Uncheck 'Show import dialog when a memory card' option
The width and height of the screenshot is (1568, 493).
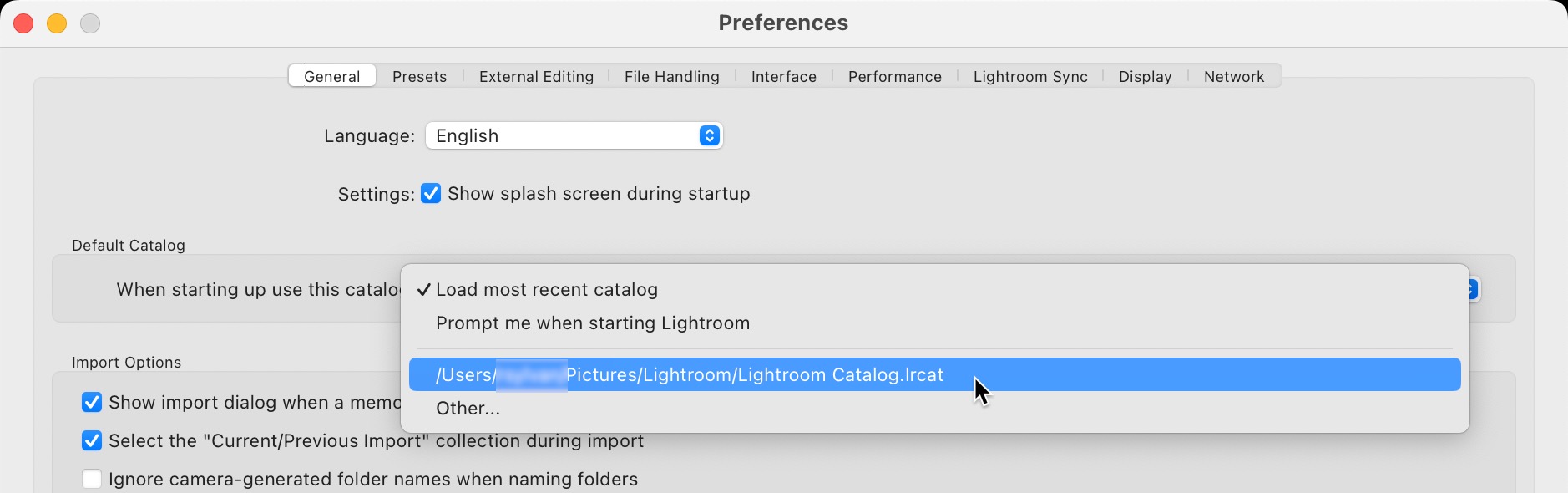pyautogui.click(x=92, y=402)
